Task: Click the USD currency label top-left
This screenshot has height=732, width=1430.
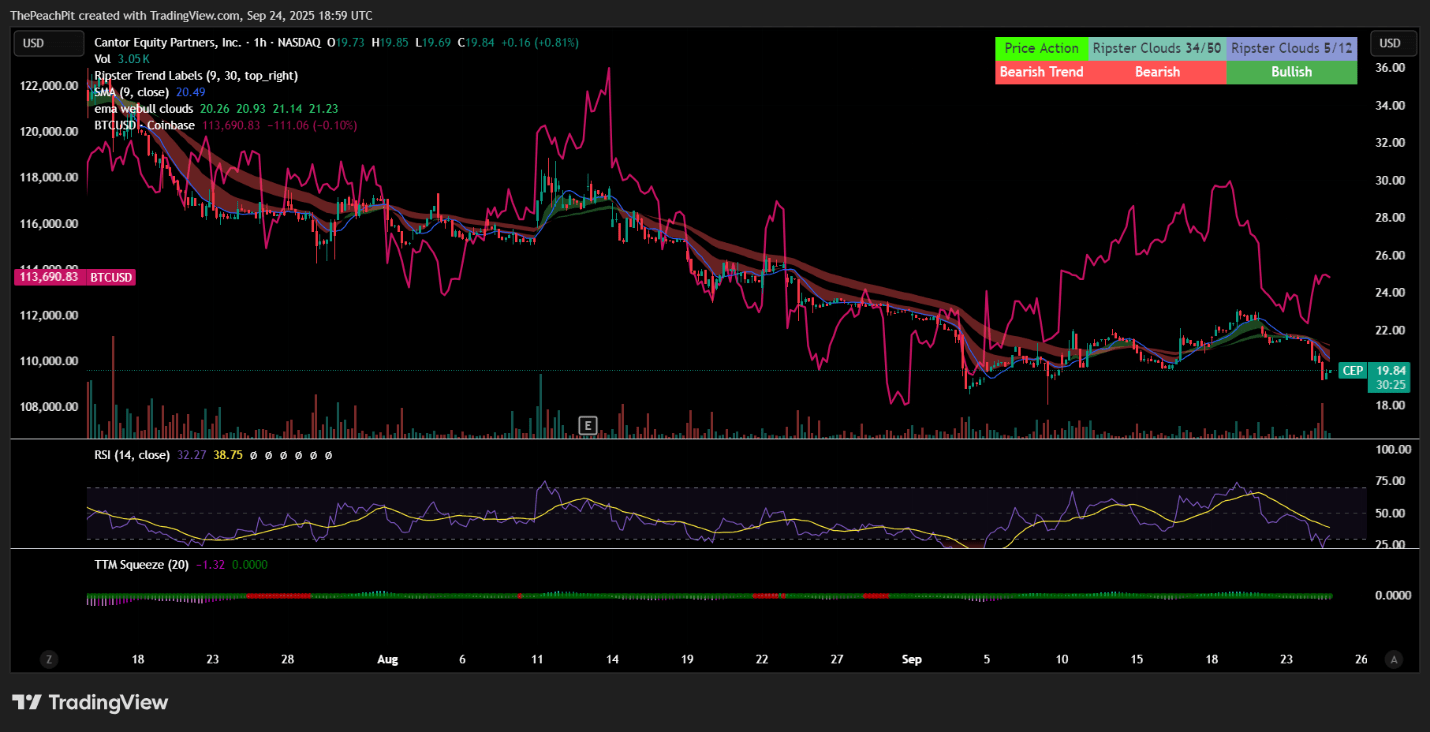Action: pyautogui.click(x=48, y=43)
